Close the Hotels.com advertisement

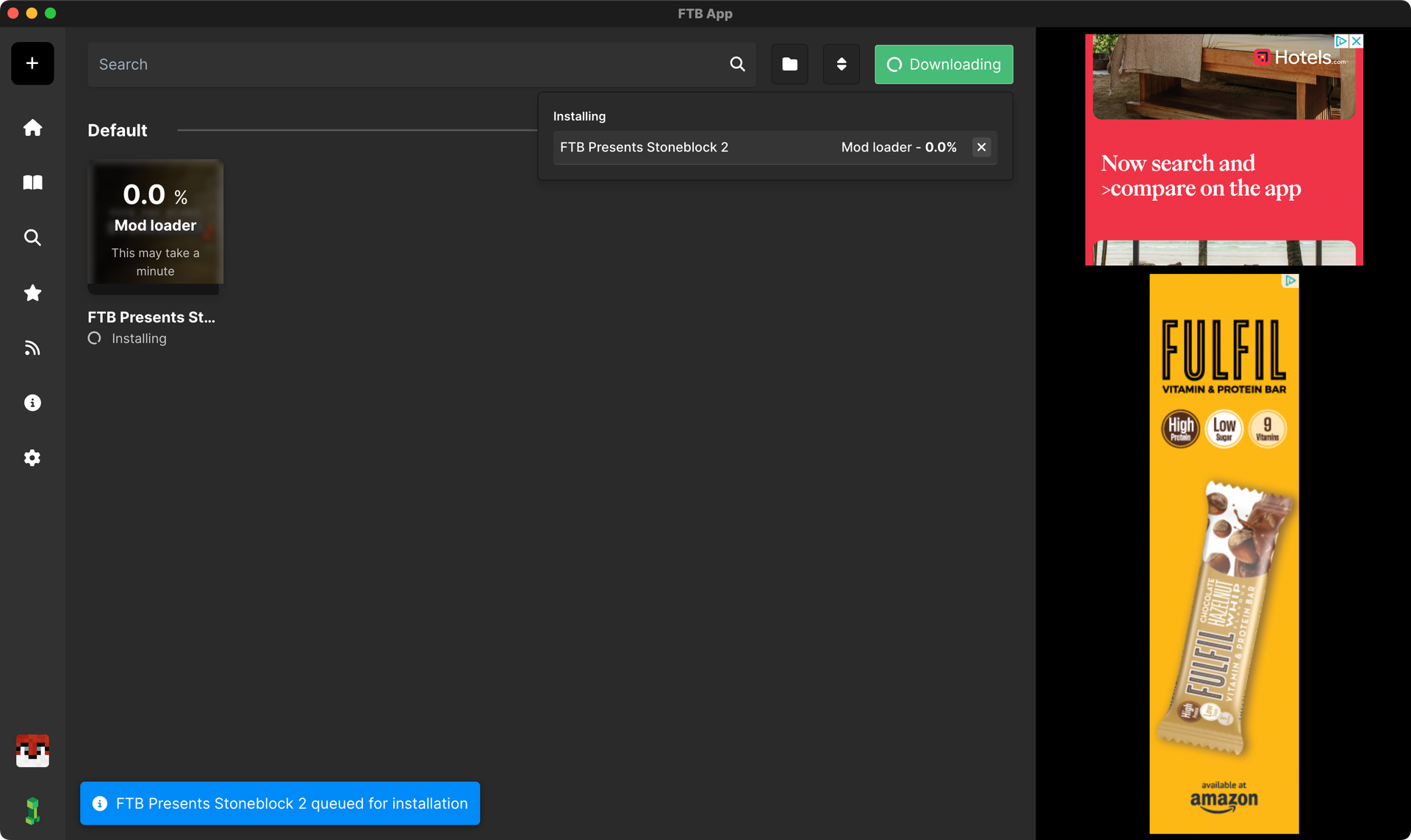[1357, 41]
